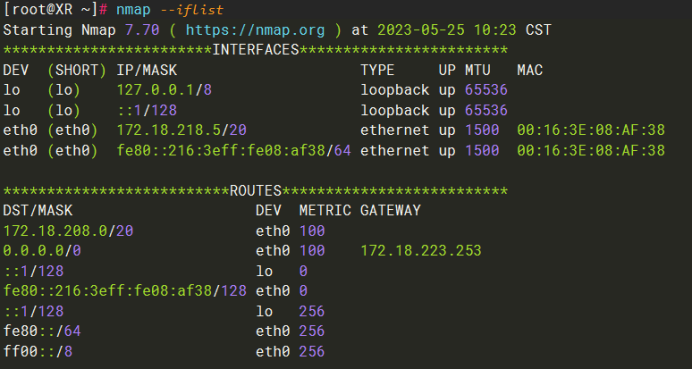Click the ROUTES section header
This screenshot has width=692, height=370.
pyautogui.click(x=256, y=191)
